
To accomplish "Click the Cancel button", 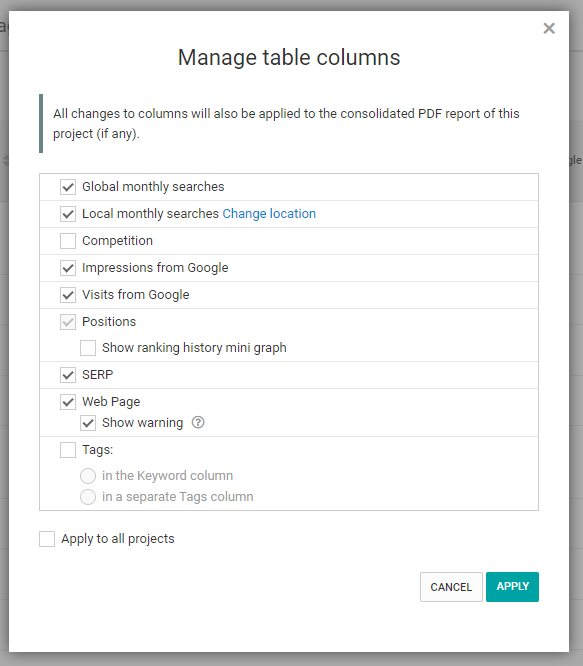I will click(451, 587).
